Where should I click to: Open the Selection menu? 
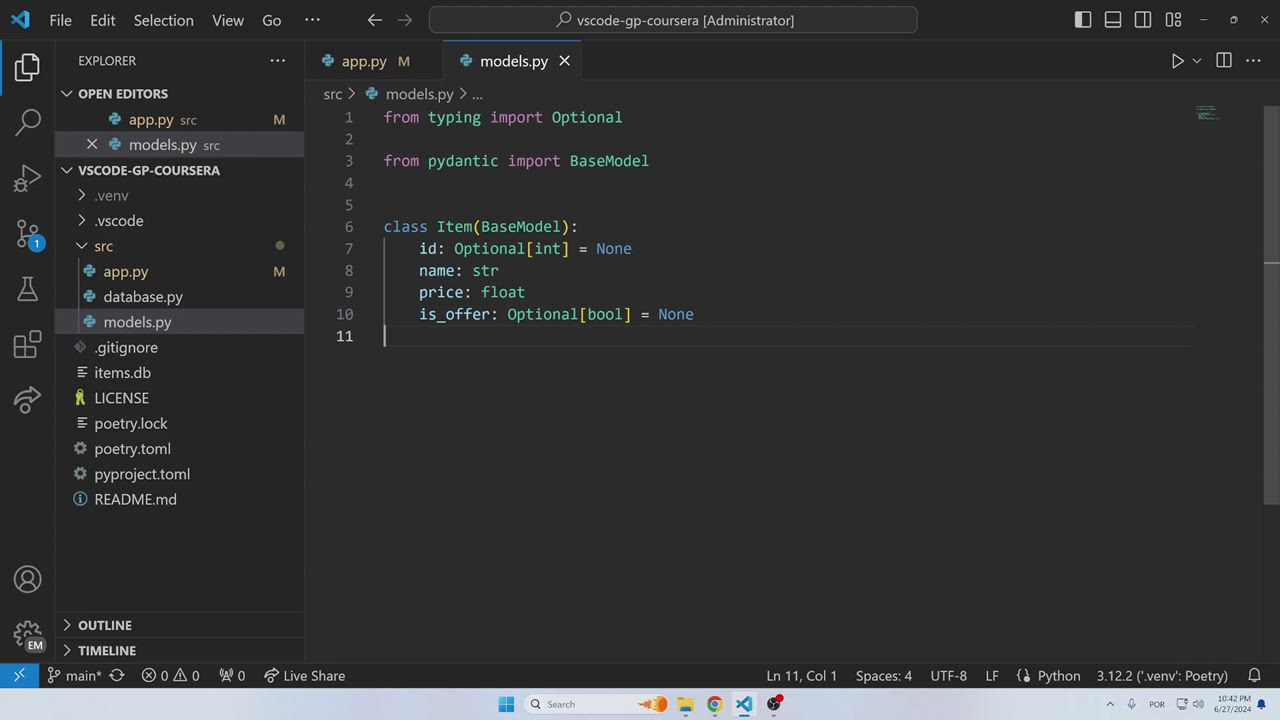[163, 20]
